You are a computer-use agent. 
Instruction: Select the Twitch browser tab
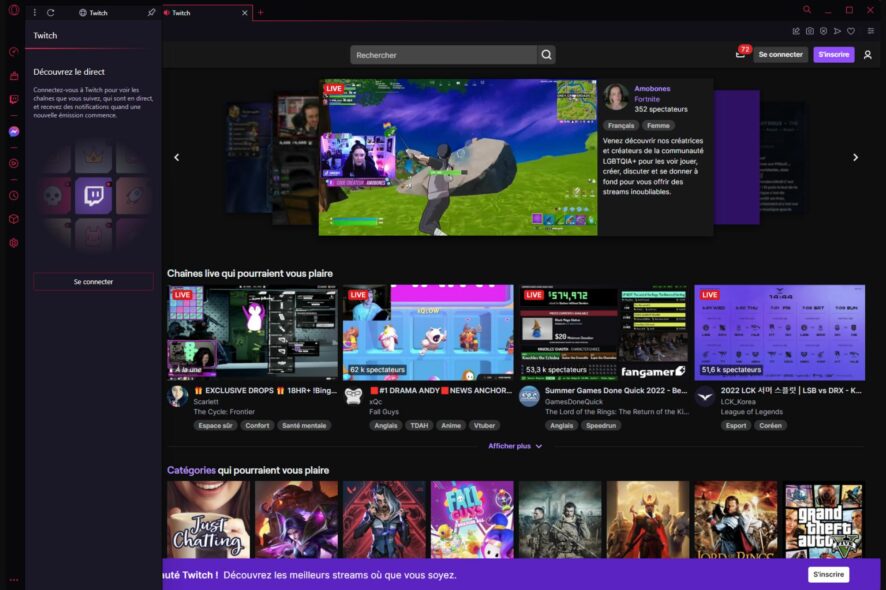206,12
